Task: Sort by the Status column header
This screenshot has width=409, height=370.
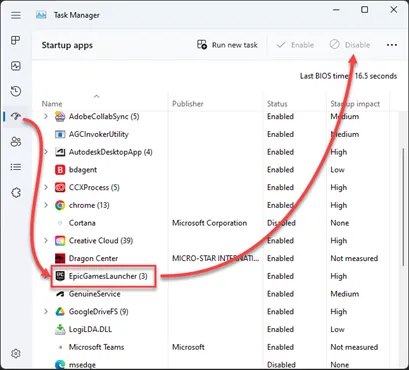Action: click(277, 104)
